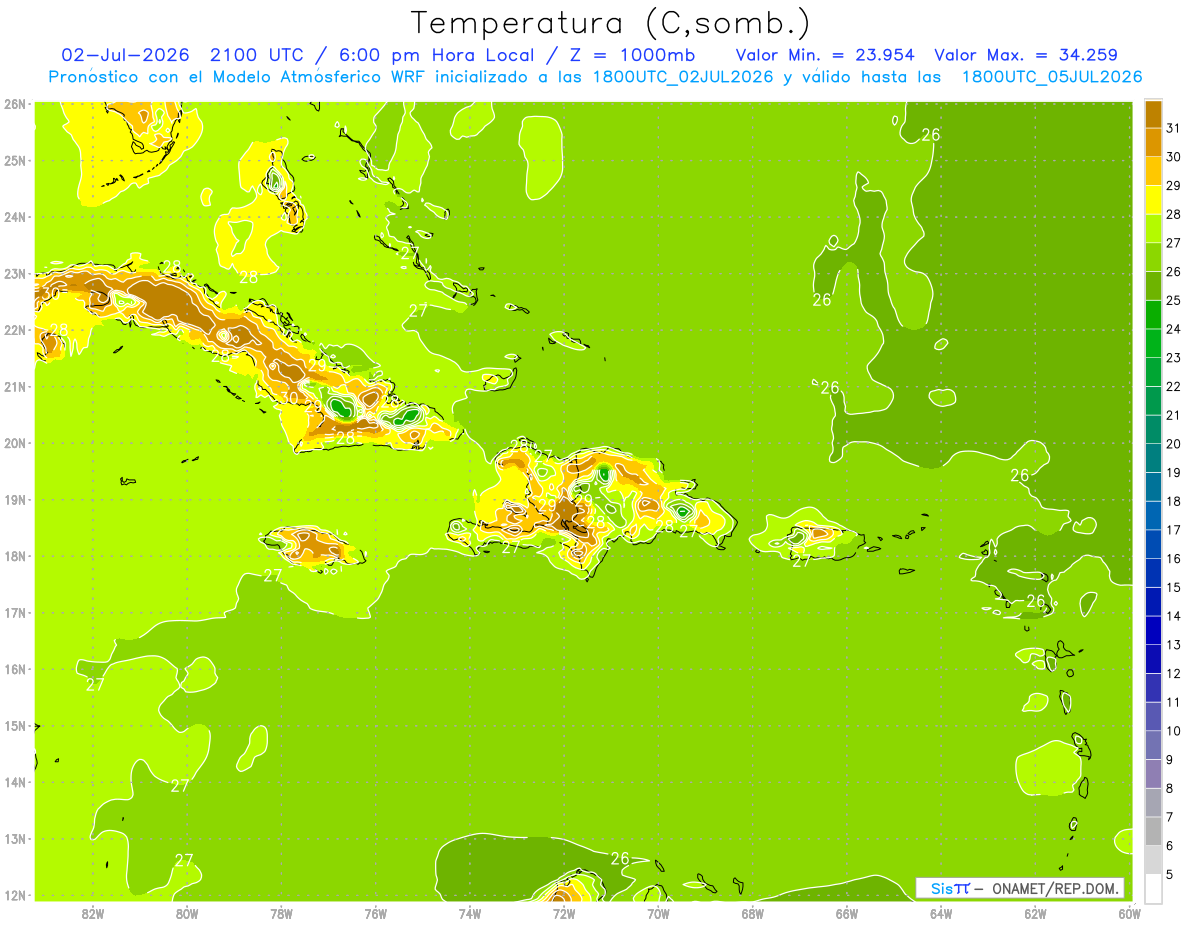Click blue legend swatch between 16 and 17

click(1153, 545)
